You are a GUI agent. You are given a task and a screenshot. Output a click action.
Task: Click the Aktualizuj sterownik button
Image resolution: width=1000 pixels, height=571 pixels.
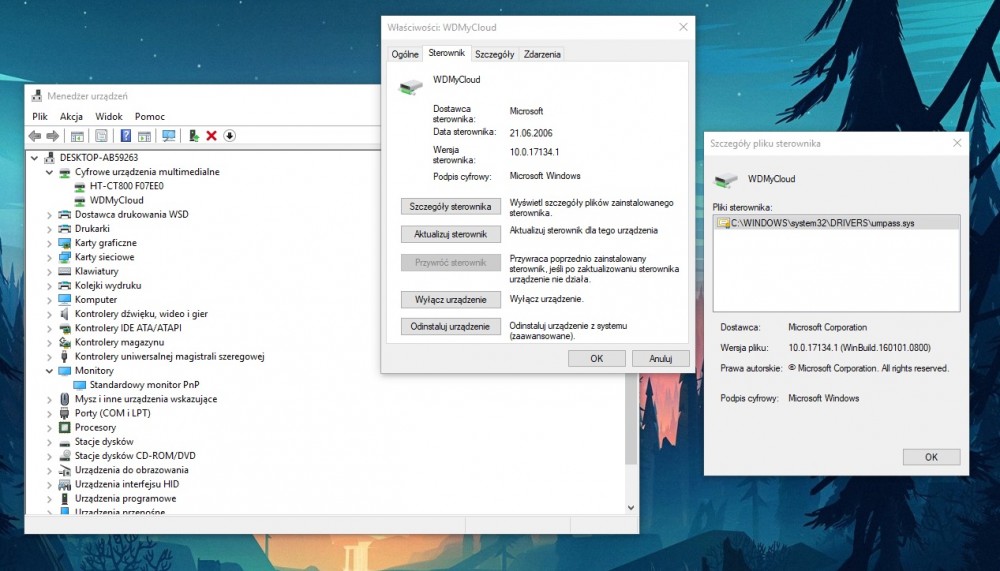(x=450, y=234)
